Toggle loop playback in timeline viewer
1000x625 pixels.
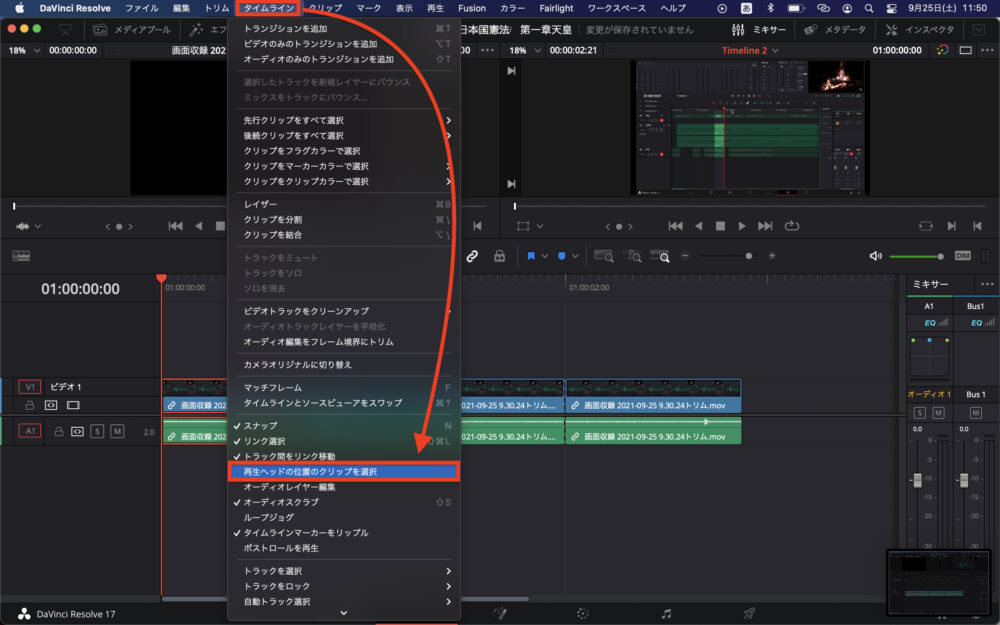tap(792, 226)
